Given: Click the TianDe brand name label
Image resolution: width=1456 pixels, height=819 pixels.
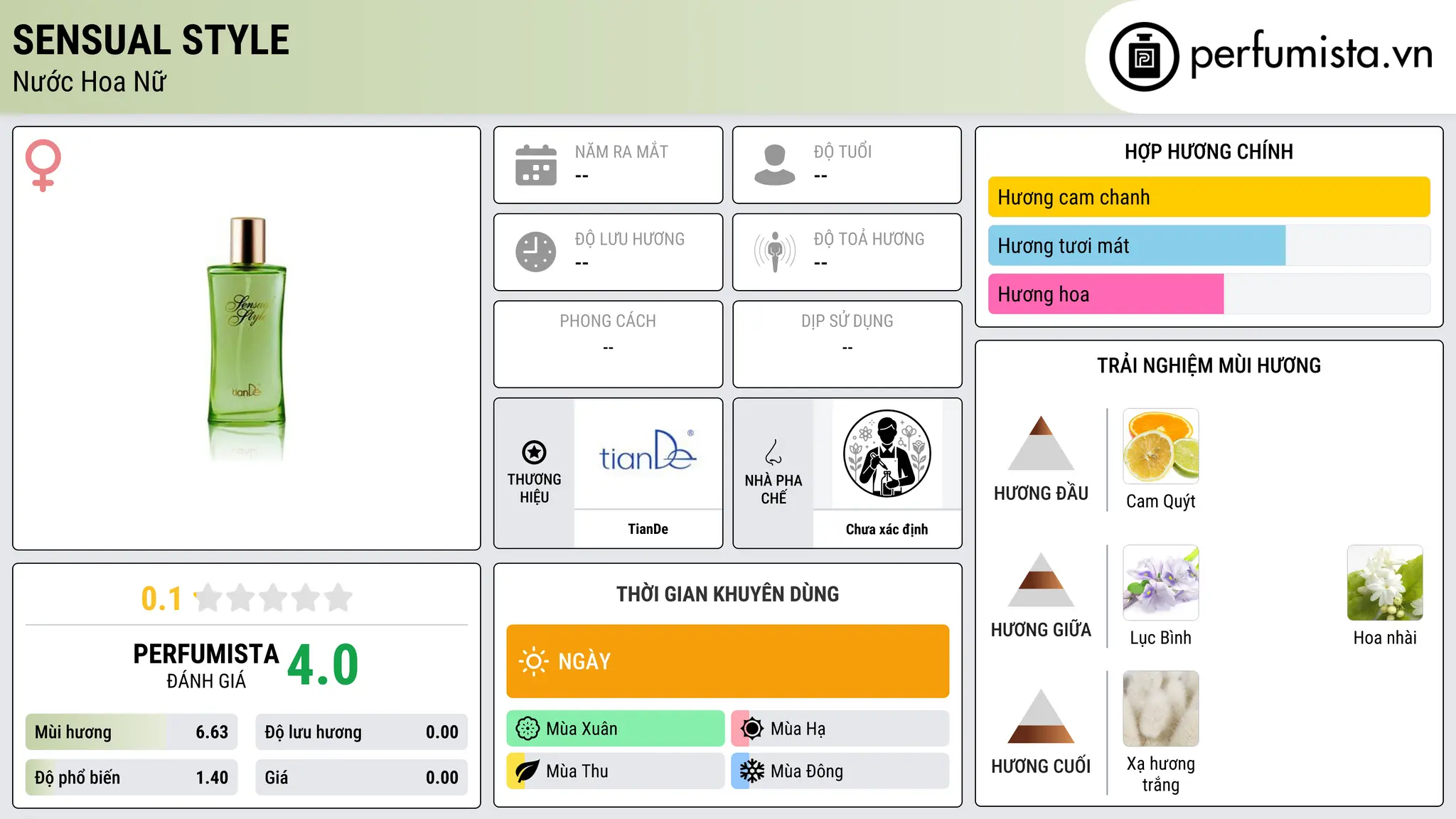Looking at the screenshot, I should 648,529.
